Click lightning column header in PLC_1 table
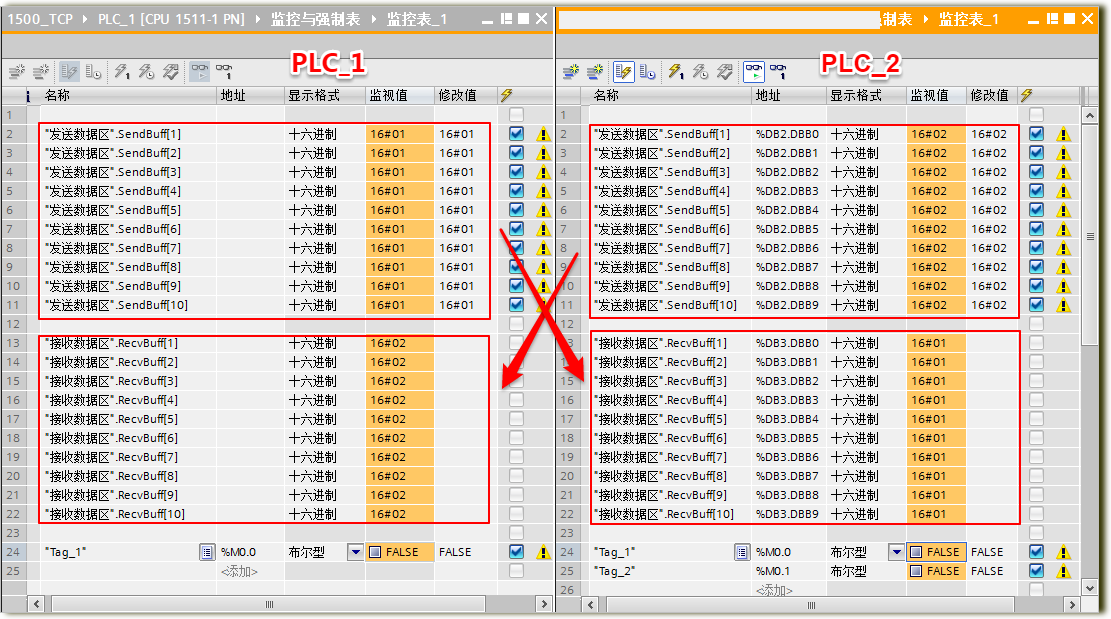 507,95
